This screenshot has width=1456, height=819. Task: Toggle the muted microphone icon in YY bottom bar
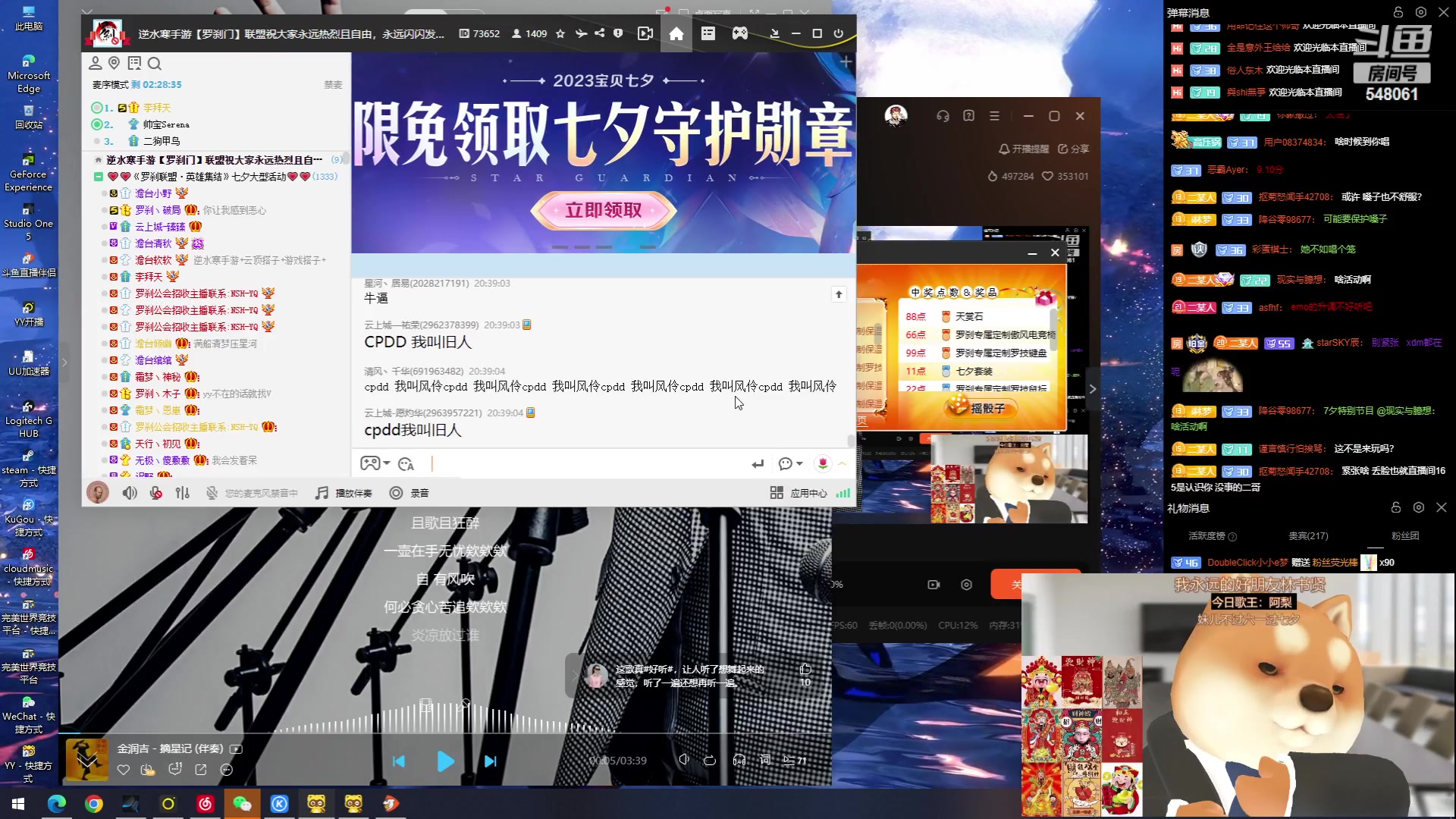click(156, 493)
